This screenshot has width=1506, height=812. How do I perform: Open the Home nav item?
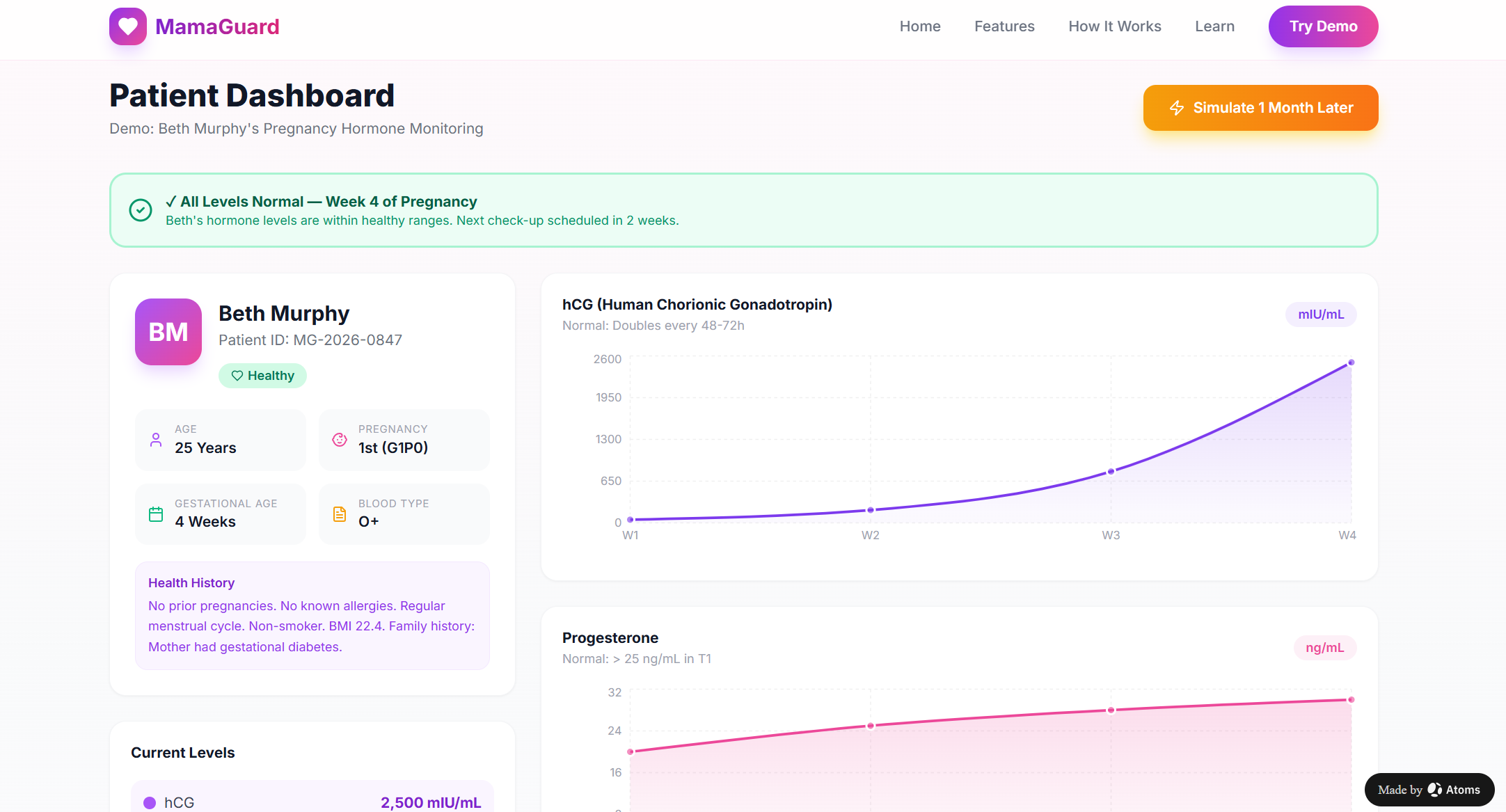(x=920, y=26)
